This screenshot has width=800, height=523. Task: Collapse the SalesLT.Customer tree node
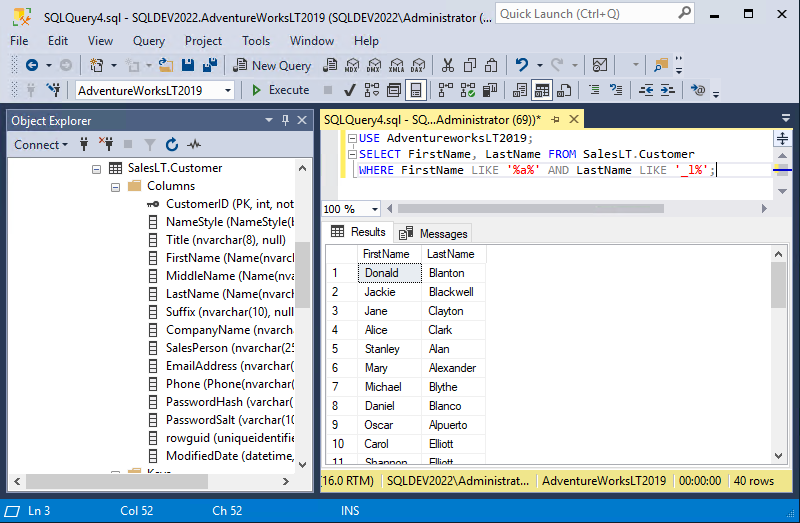pos(96,169)
